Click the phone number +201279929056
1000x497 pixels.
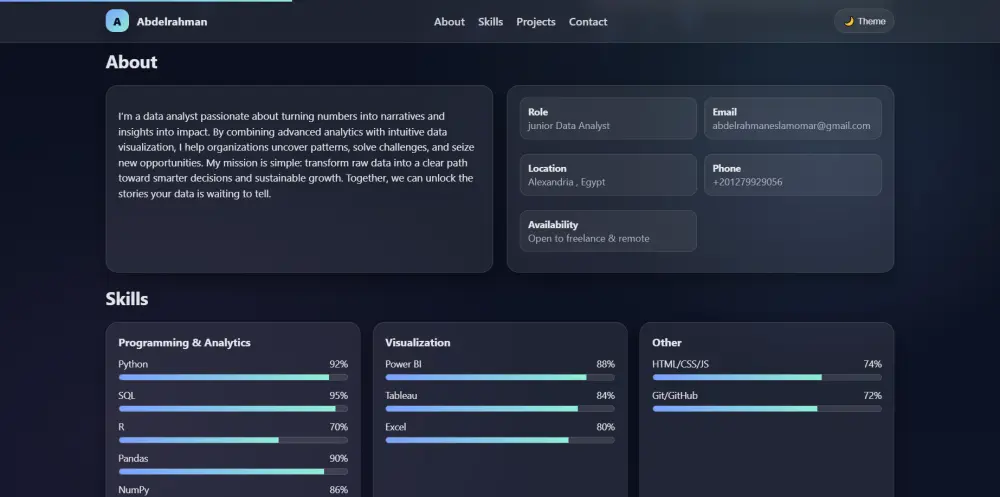point(747,182)
